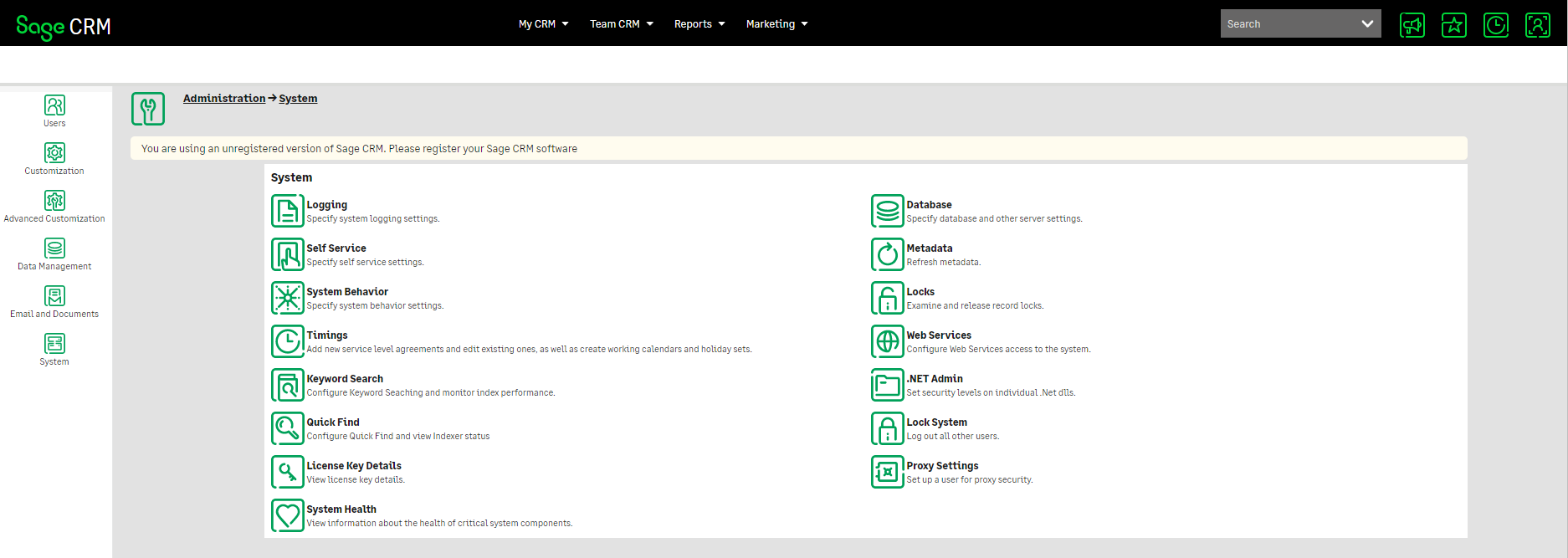Click 'Refresh metadata.' description text

943,263
